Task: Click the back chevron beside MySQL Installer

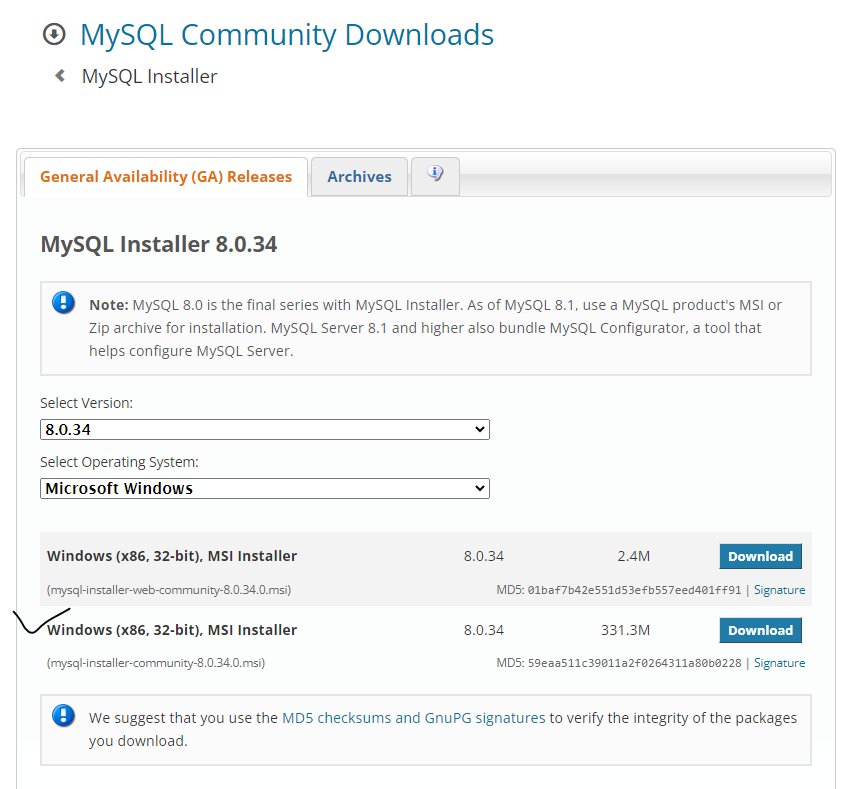Action: [60, 76]
